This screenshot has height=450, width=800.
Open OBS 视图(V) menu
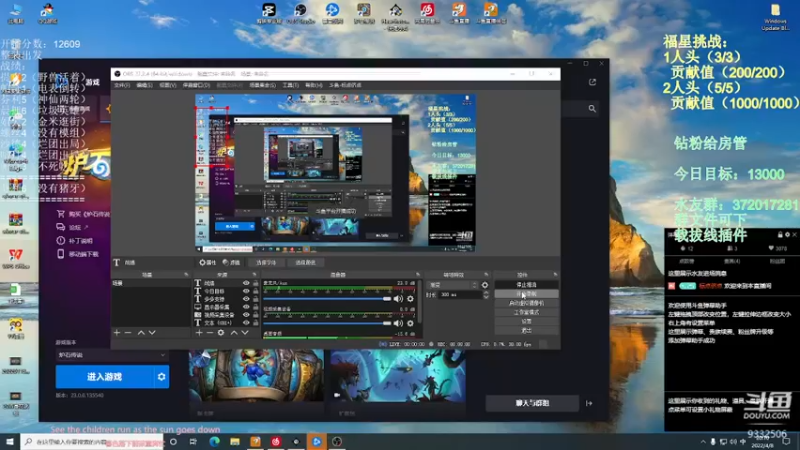pos(167,85)
